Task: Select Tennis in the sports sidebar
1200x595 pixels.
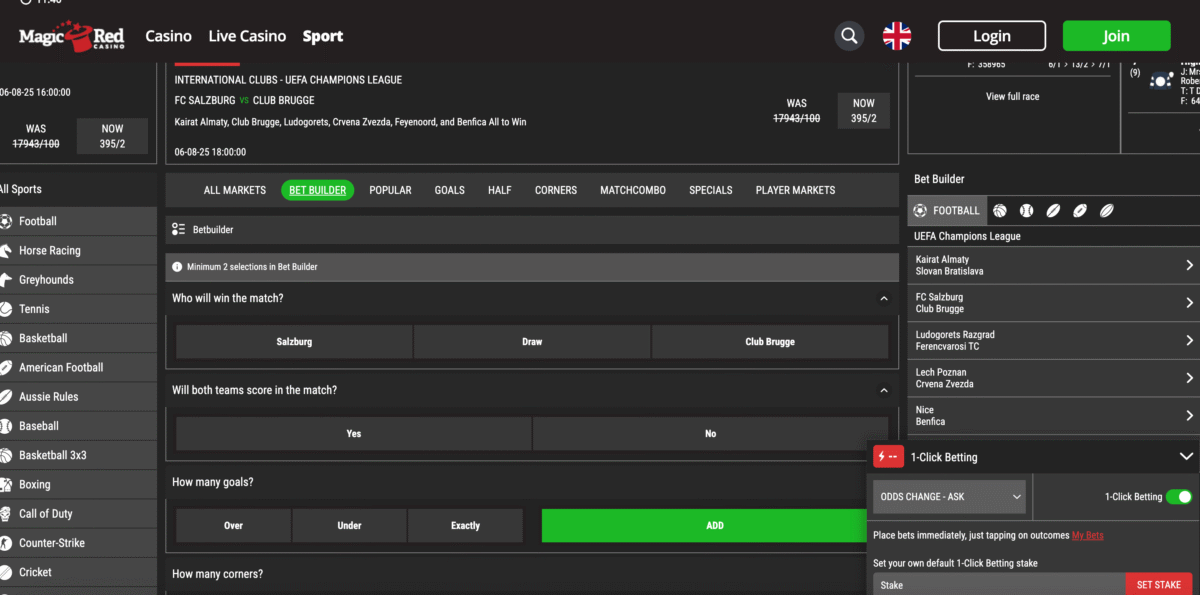Action: [78, 309]
